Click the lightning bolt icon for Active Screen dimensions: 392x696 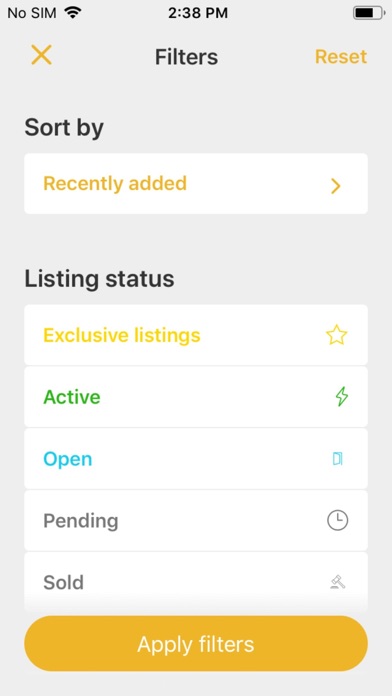(x=341, y=396)
